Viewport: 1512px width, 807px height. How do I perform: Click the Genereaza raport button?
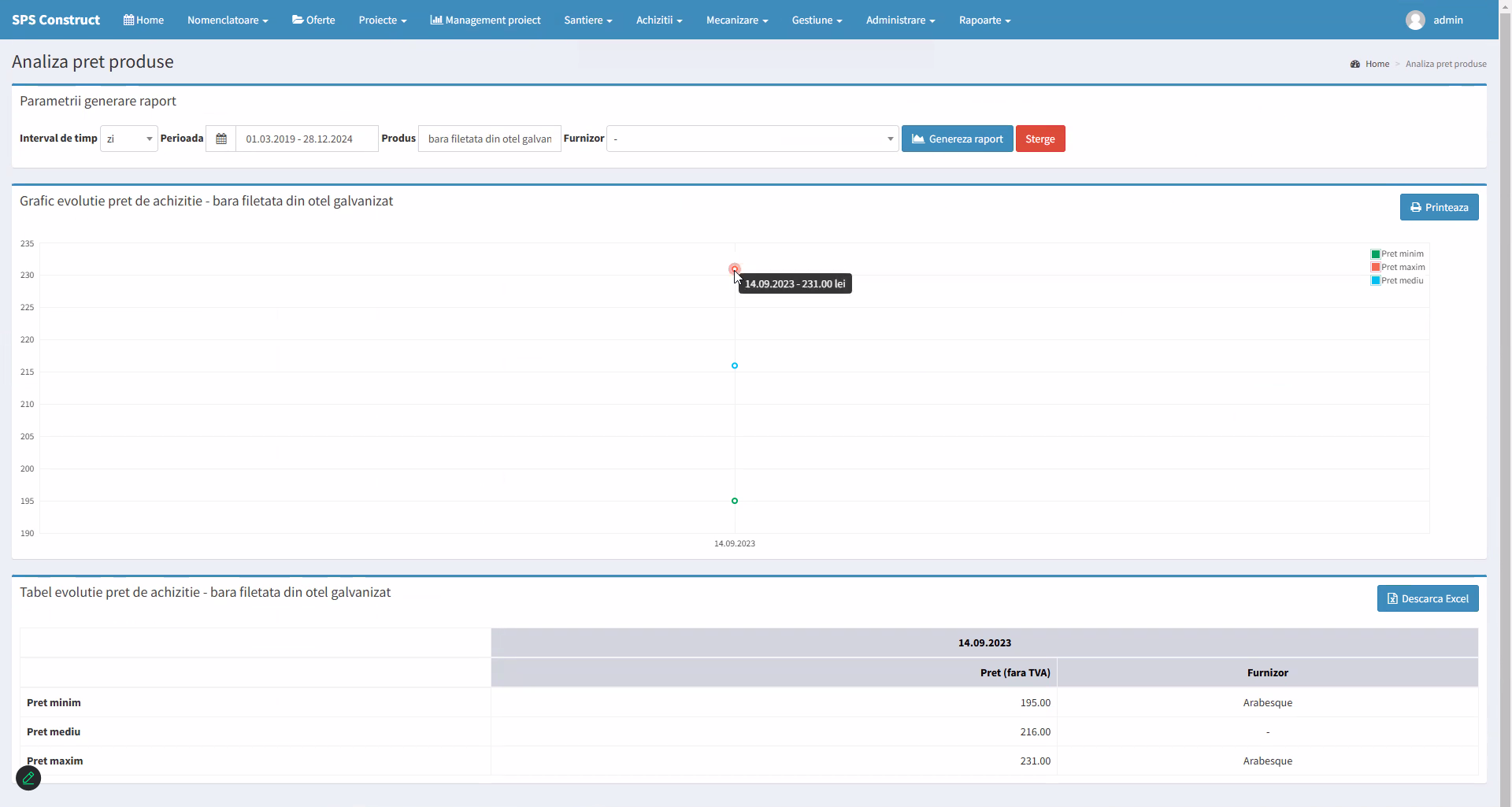coord(957,139)
